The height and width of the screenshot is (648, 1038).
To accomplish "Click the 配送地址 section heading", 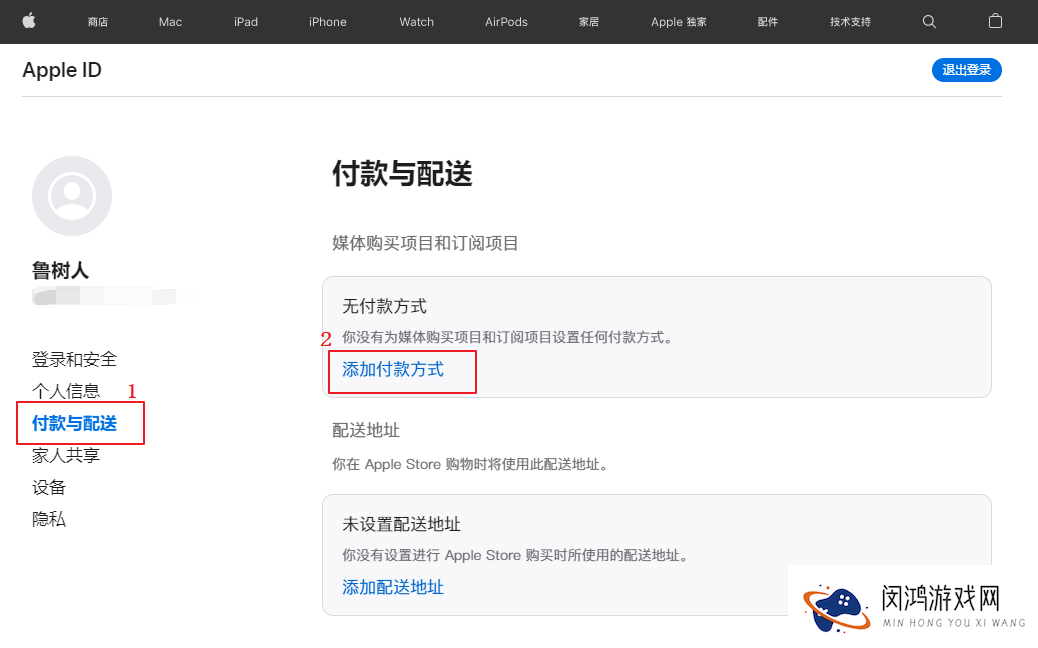I will (x=365, y=431).
